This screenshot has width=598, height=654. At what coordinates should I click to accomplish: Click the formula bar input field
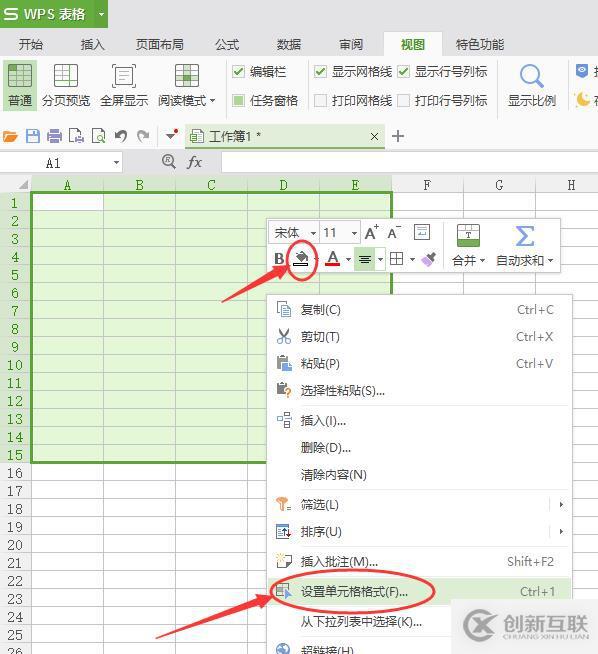(x=410, y=162)
